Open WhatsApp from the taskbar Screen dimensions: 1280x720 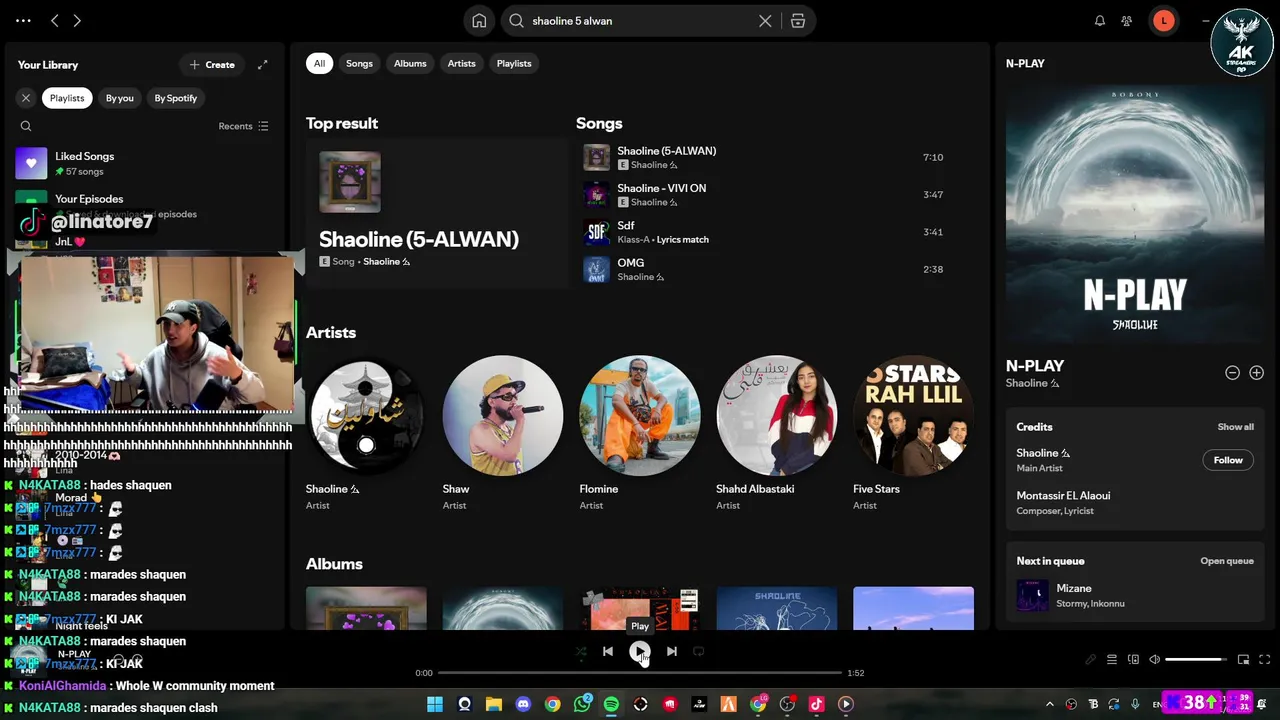point(582,704)
